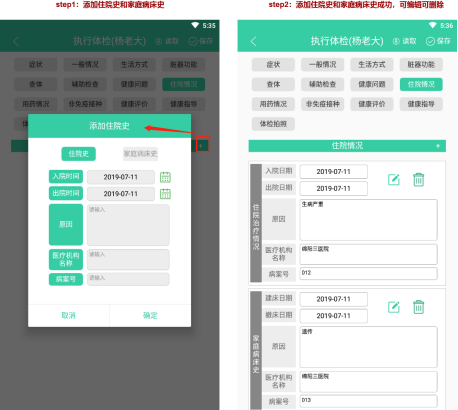This screenshot has width=458, height=410.
Task: Click the 入院时间 date field in dialog
Action: [x=121, y=177]
